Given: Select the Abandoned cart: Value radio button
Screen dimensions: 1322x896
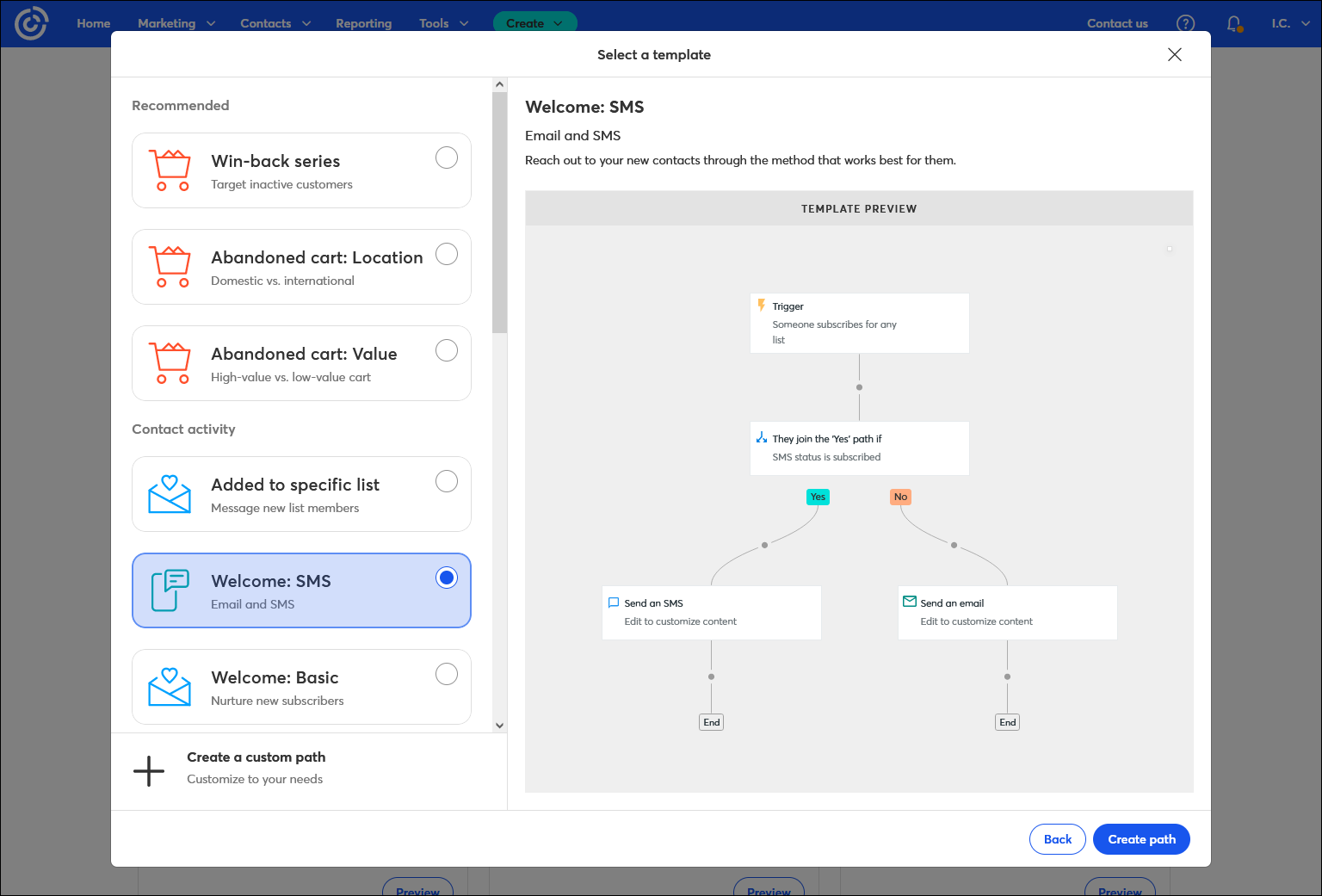Looking at the screenshot, I should point(447,350).
